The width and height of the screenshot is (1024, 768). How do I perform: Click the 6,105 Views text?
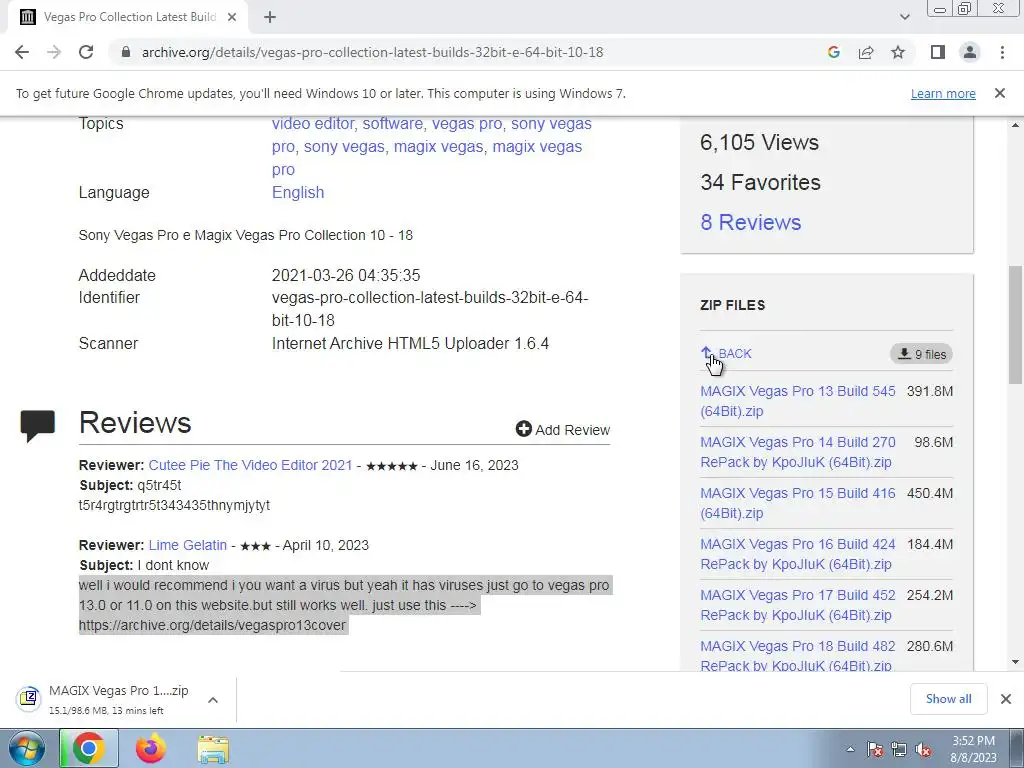pyautogui.click(x=759, y=142)
